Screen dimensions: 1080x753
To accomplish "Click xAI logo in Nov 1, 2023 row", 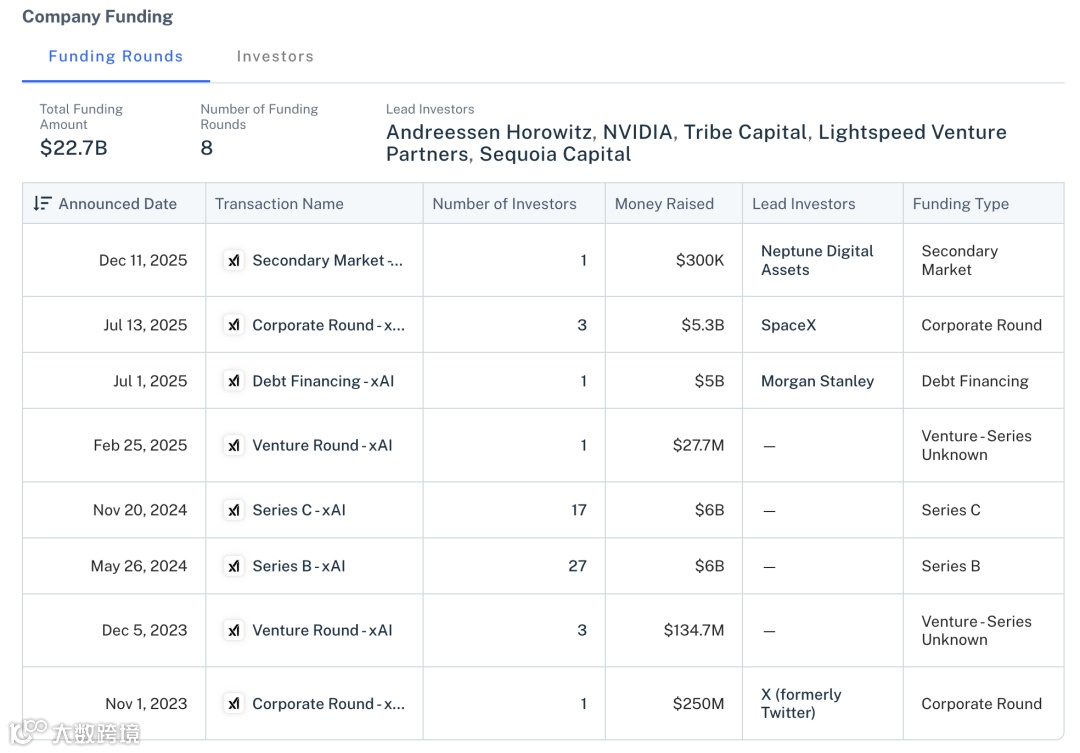I will pos(234,703).
